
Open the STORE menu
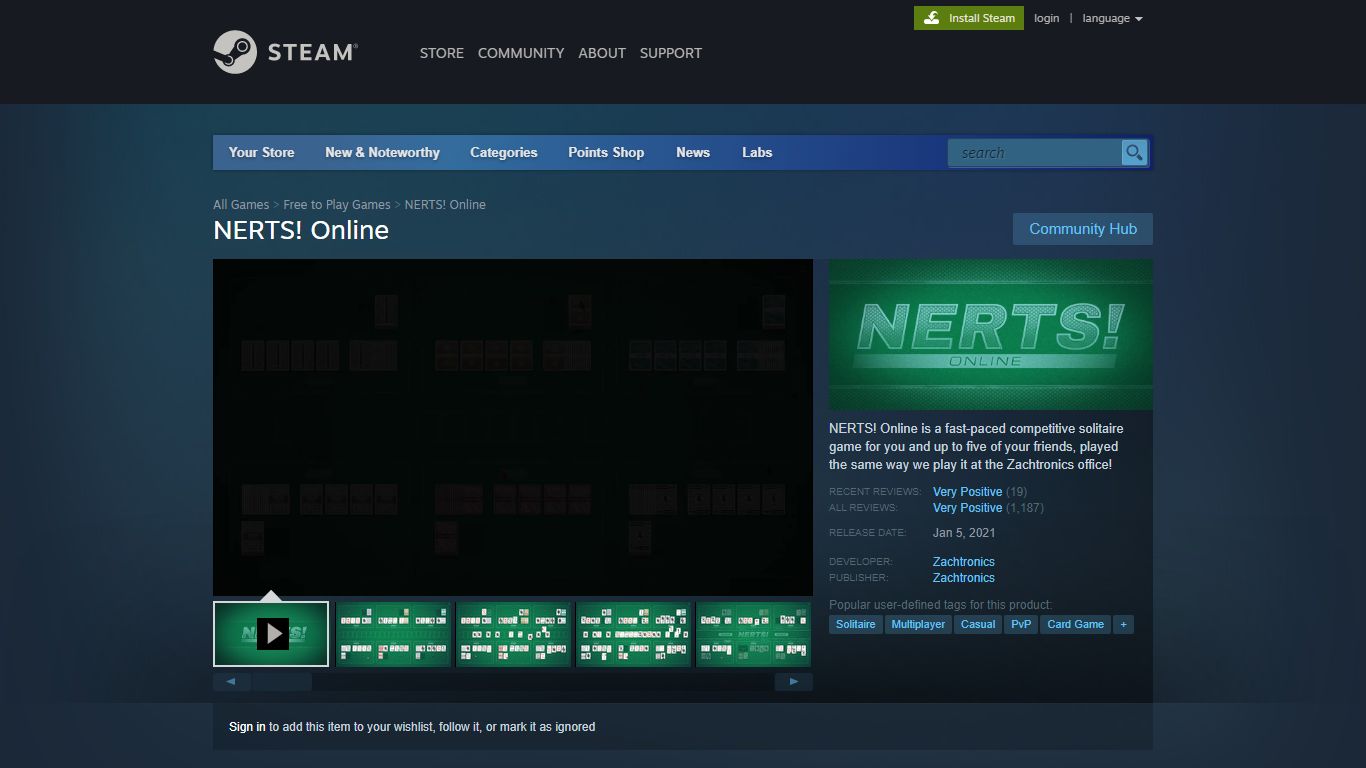442,53
